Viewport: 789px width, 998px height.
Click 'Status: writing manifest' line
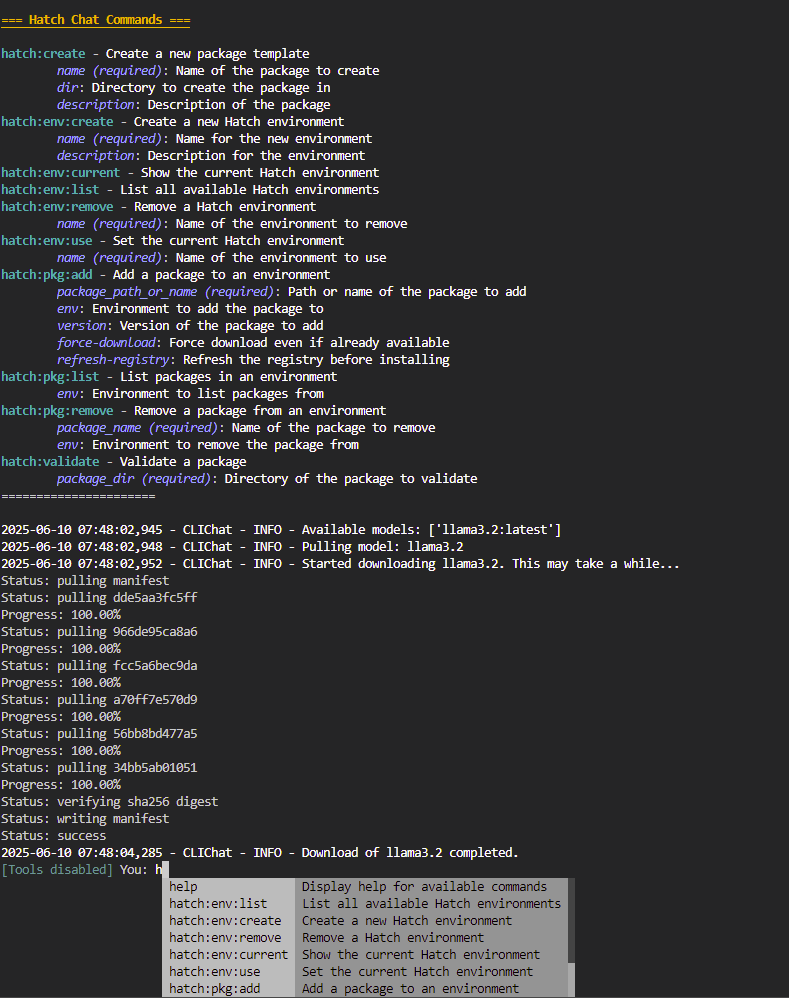85,819
